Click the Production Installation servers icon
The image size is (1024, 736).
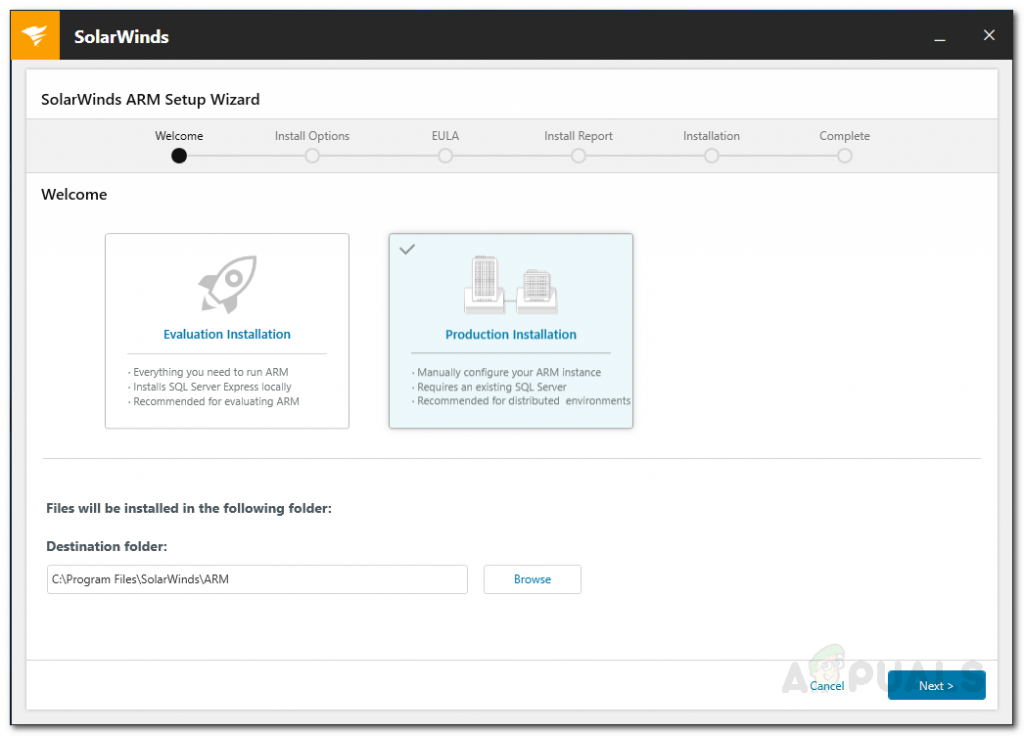click(510, 285)
